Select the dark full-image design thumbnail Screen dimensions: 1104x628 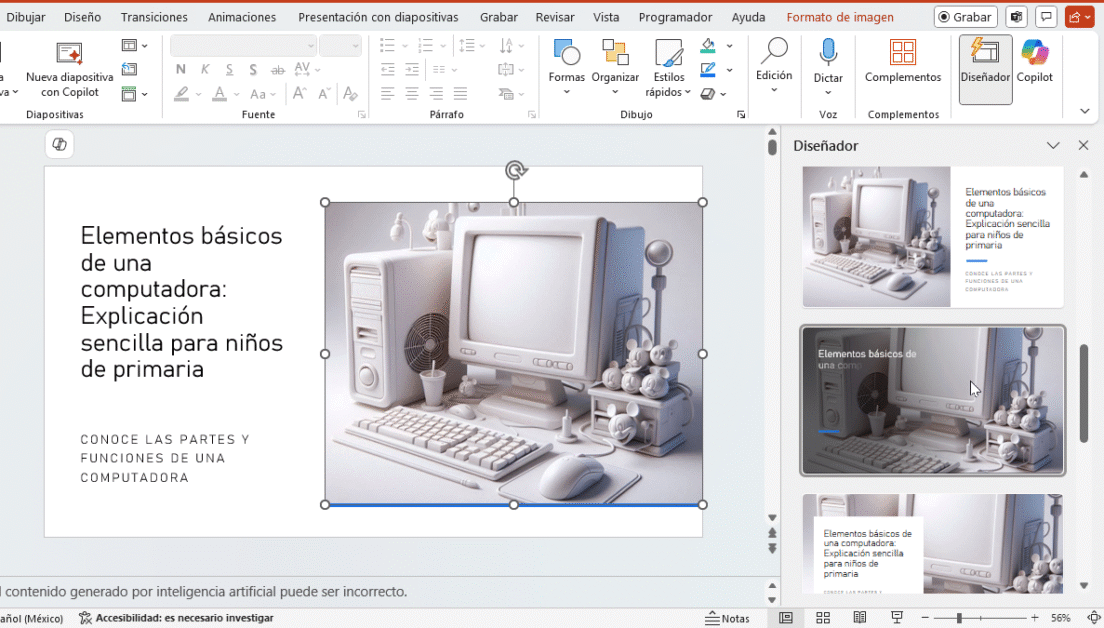pos(932,400)
